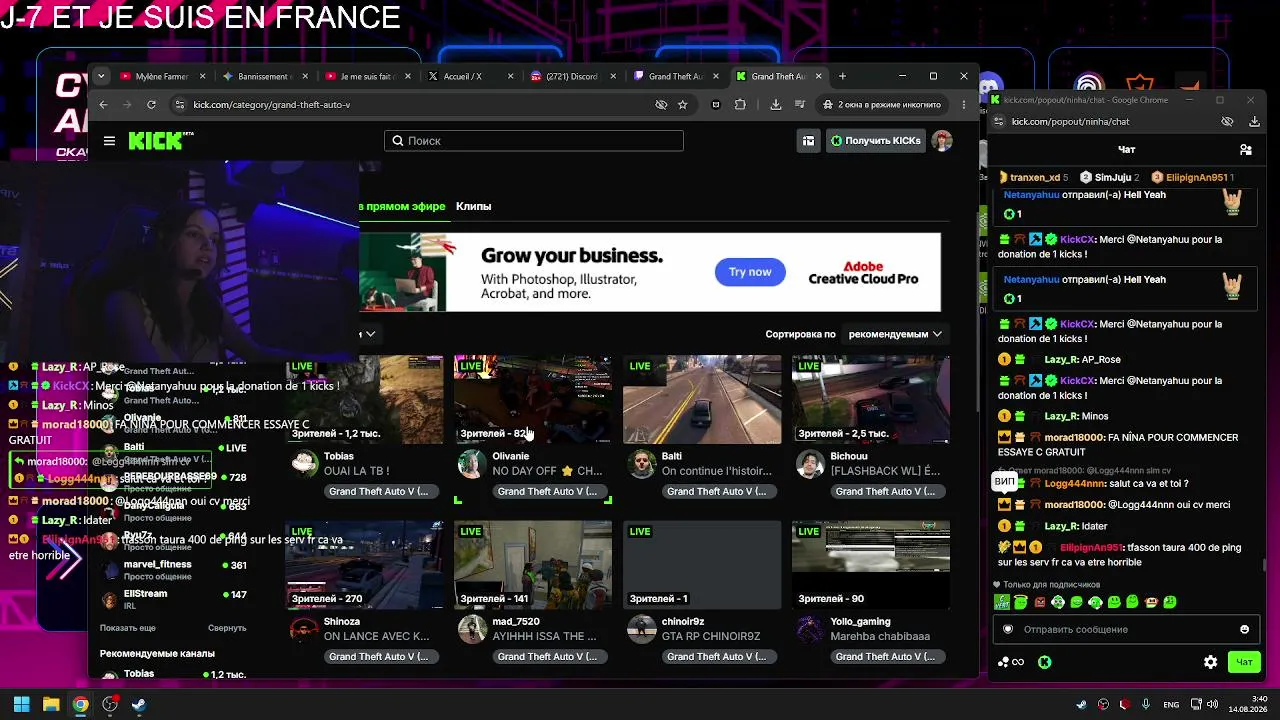Click Показать еще in the sidebar
The image size is (1280, 720).
[x=128, y=628]
